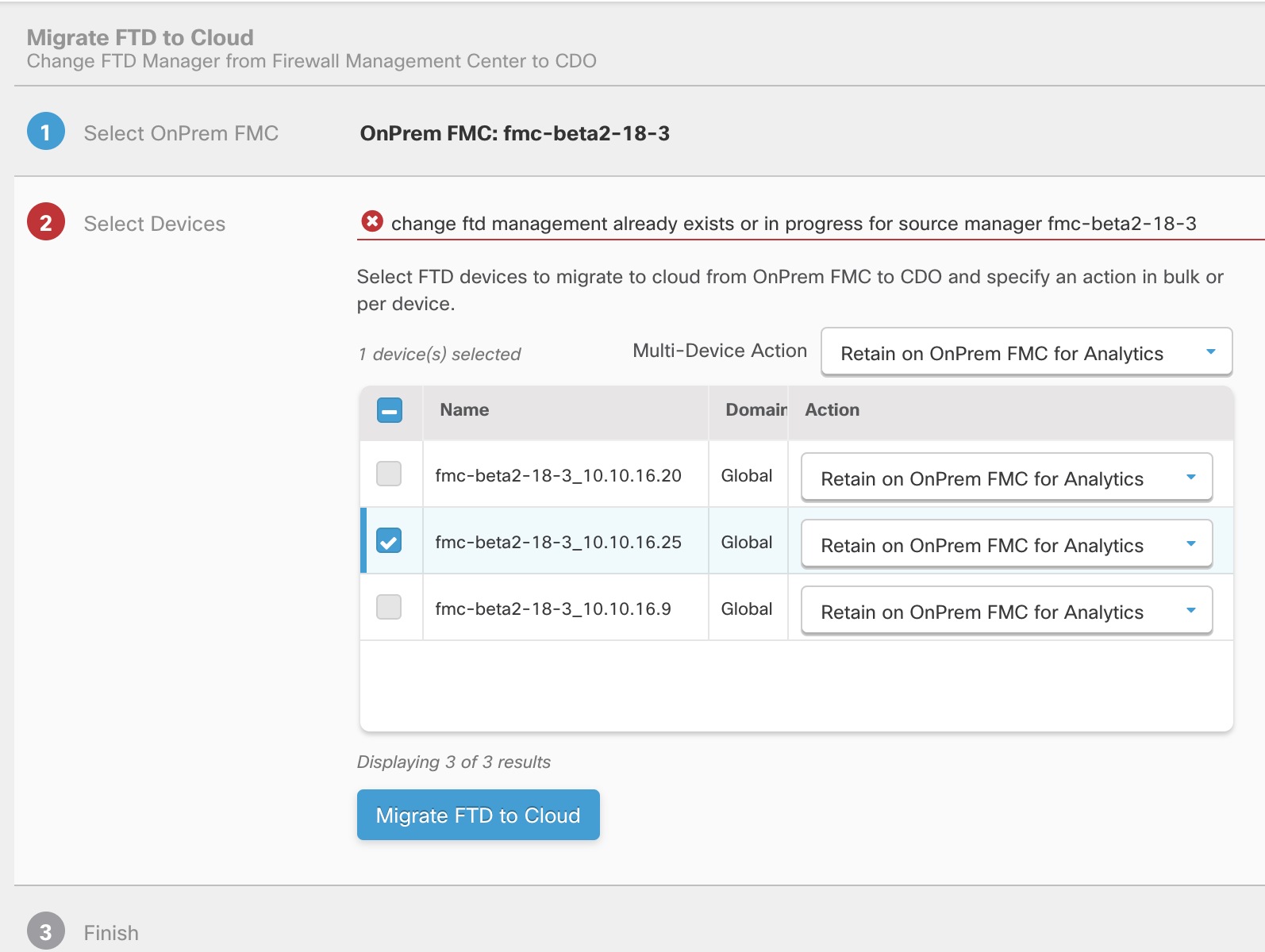Click device name fmc-beta2-18-3_10.10.16.25
Image resolution: width=1265 pixels, height=952 pixels.
click(559, 542)
